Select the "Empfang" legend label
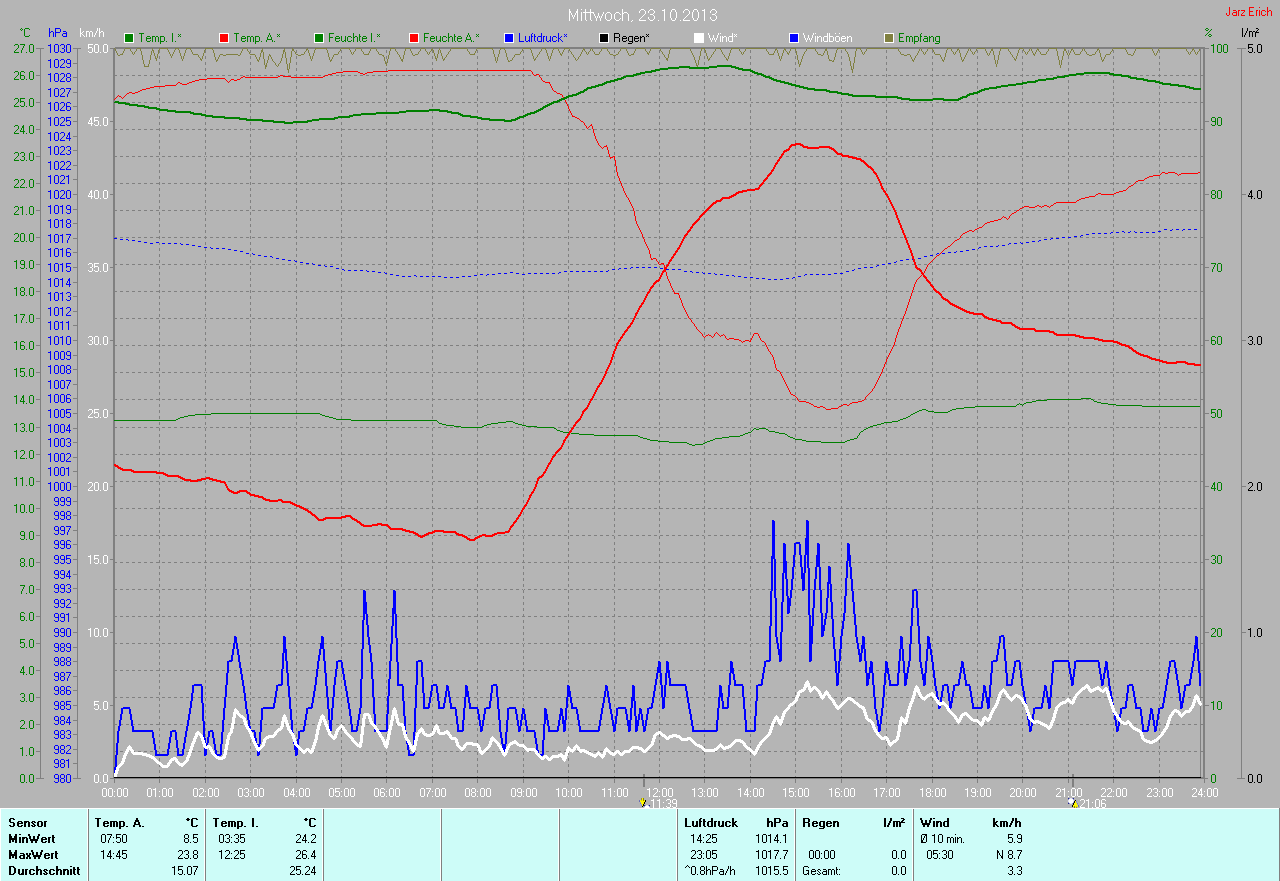Image resolution: width=1280 pixels, height=881 pixels. pos(919,38)
